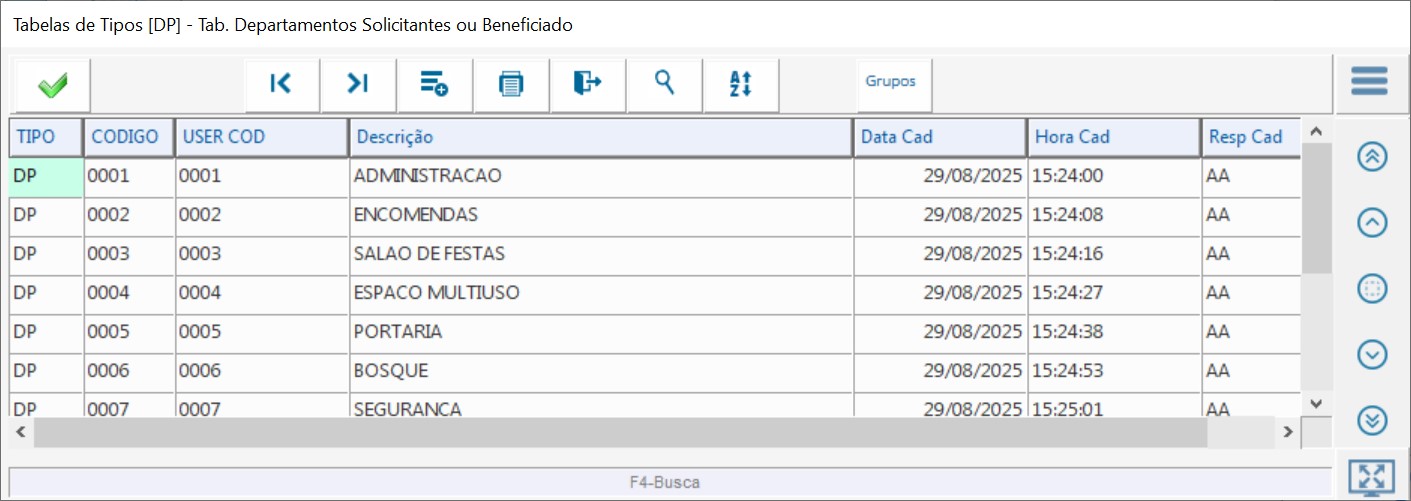Click the print list icon

point(511,84)
